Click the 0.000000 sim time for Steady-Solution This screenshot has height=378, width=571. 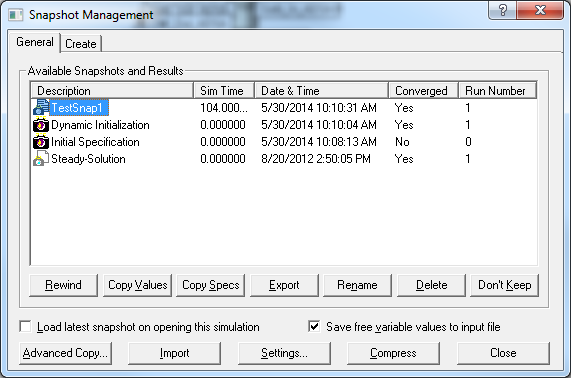click(223, 159)
